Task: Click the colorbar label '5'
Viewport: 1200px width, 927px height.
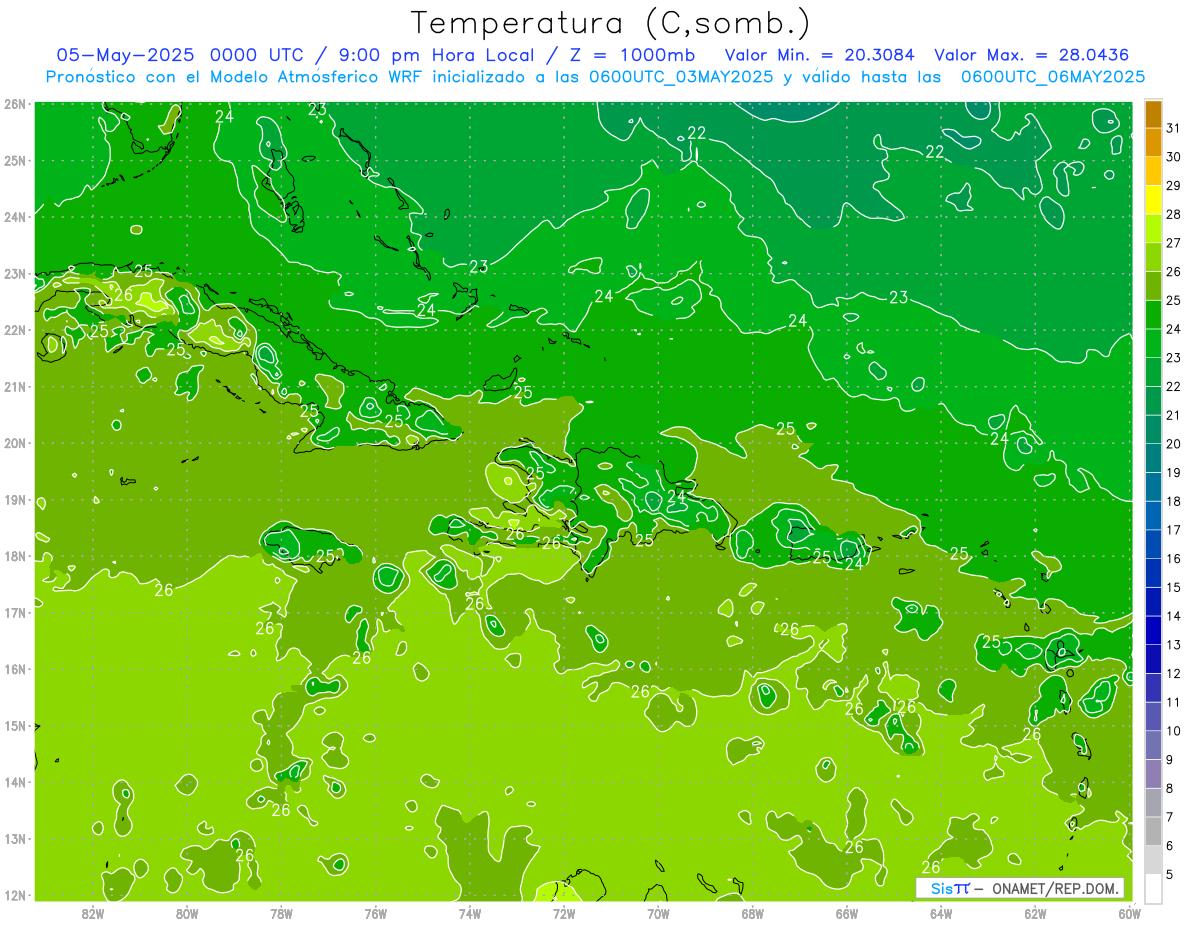Action: [x=1171, y=875]
